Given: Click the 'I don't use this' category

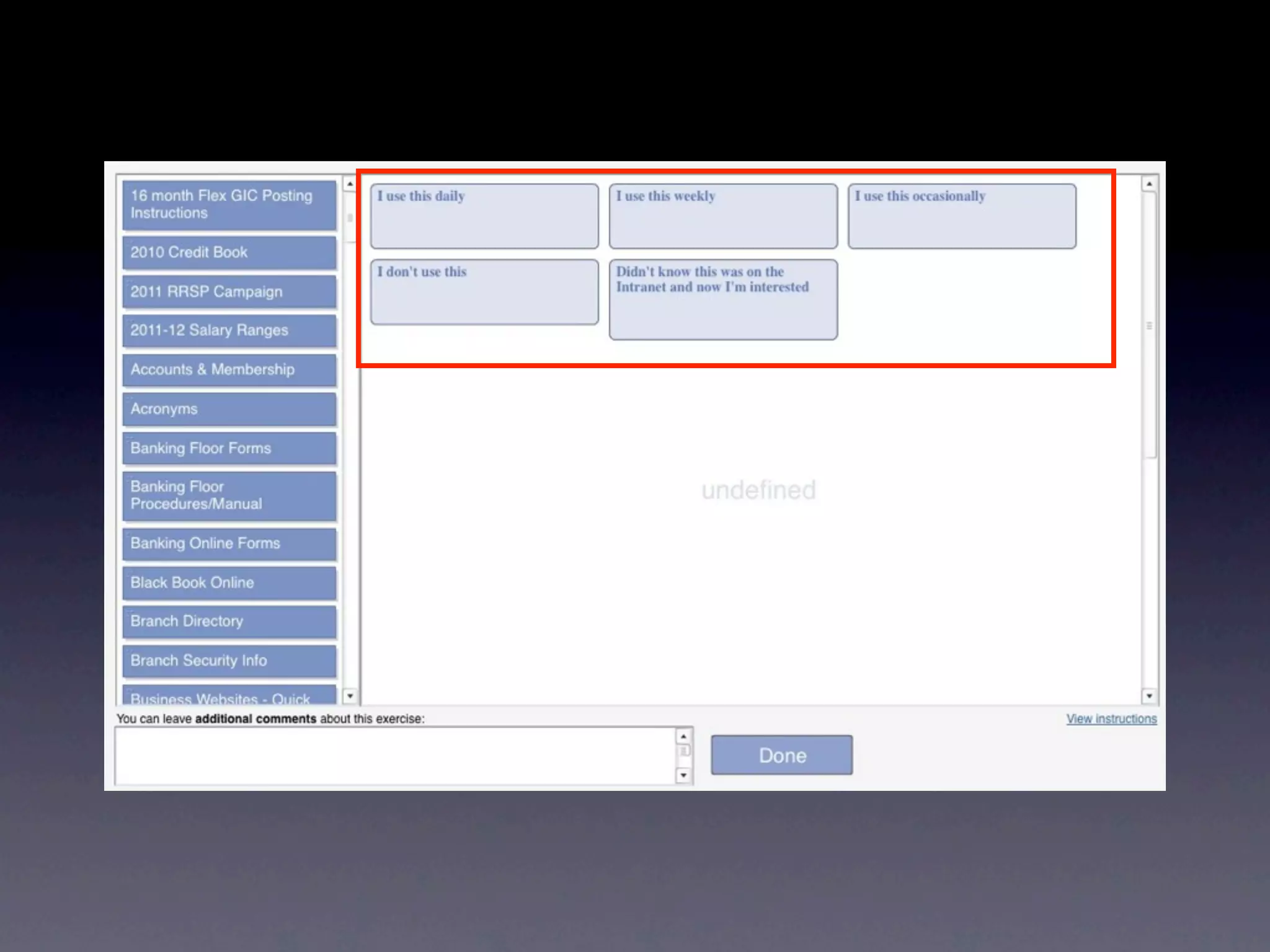Looking at the screenshot, I should (484, 292).
